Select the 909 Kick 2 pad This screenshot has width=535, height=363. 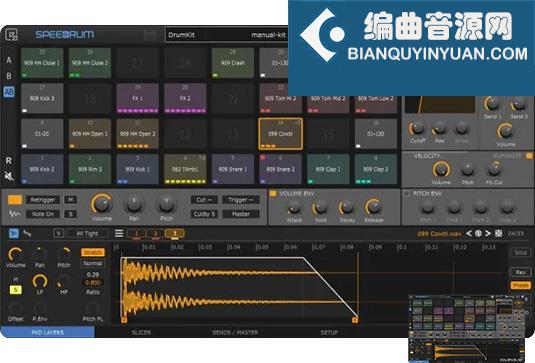pos(42,169)
